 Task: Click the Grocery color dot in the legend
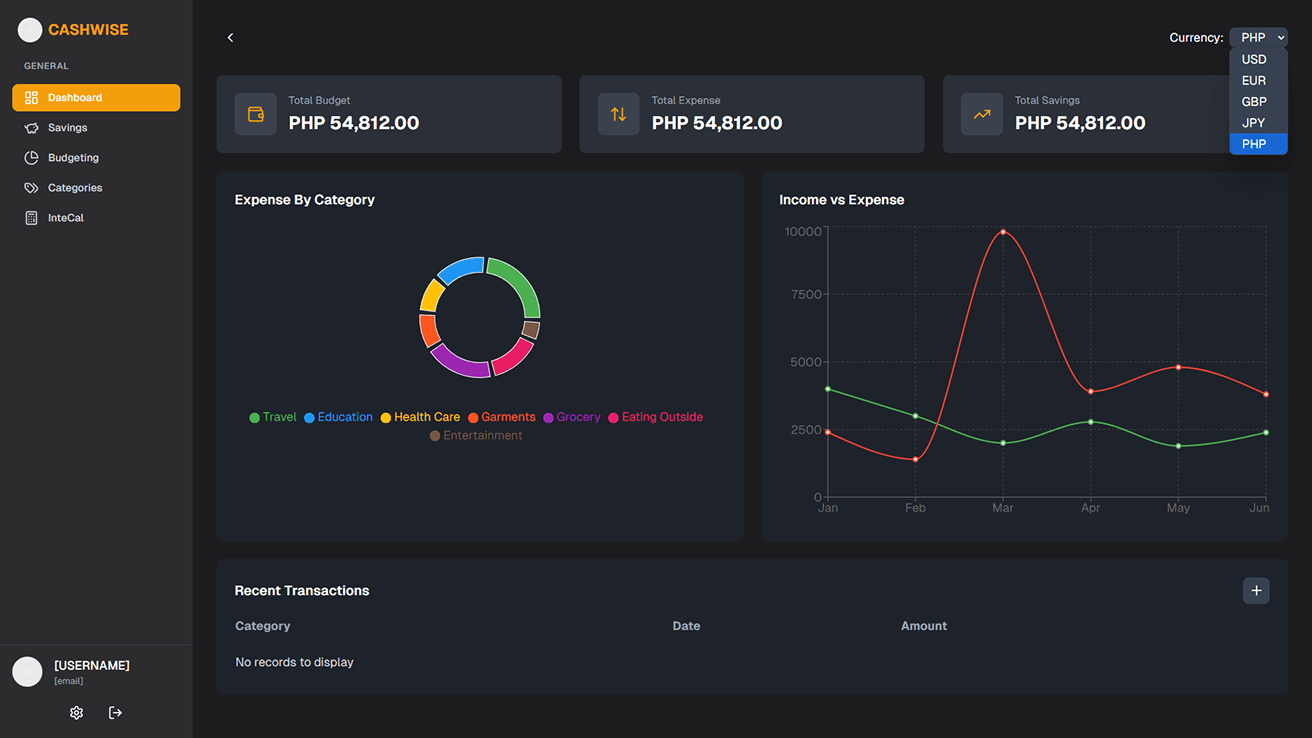point(549,417)
